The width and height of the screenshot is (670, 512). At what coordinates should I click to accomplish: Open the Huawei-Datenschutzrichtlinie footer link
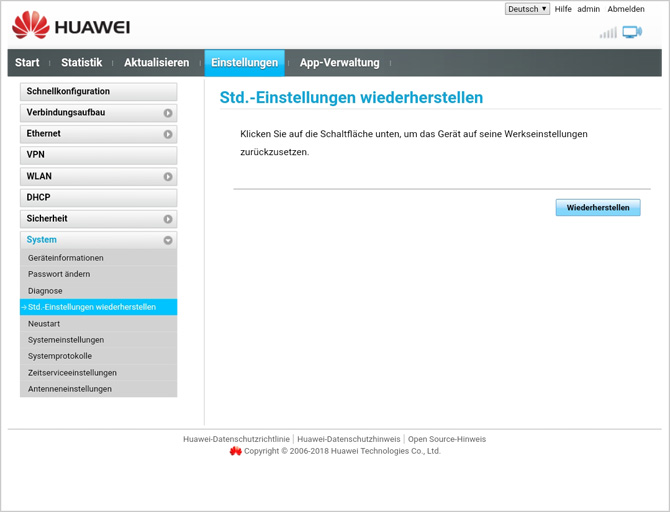pos(236,439)
